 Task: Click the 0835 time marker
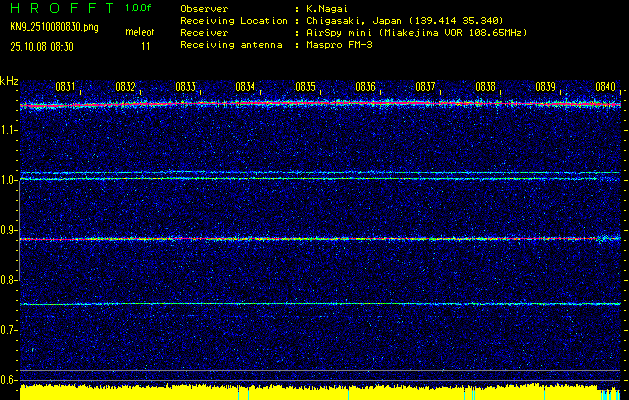click(x=305, y=87)
